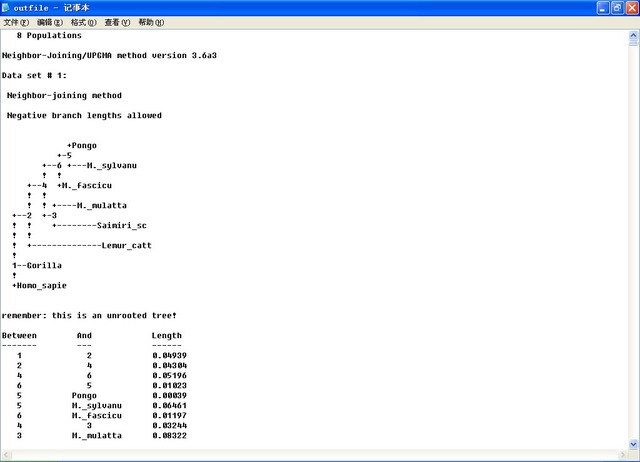Open the 帮助(H) menu
The height and width of the screenshot is (462, 640).
click(x=151, y=22)
